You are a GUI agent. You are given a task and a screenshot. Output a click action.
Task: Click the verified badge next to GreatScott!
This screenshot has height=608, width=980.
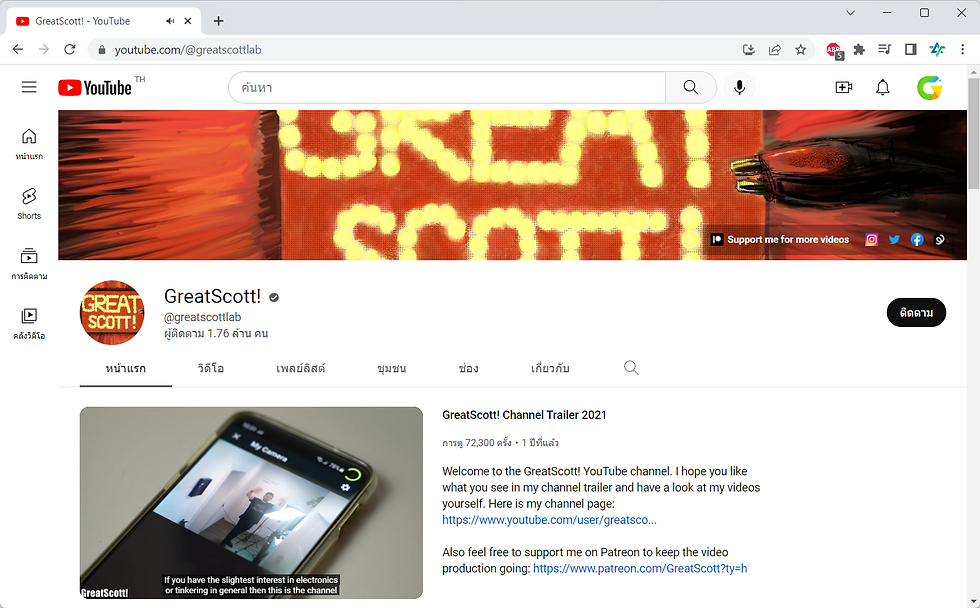pyautogui.click(x=274, y=297)
